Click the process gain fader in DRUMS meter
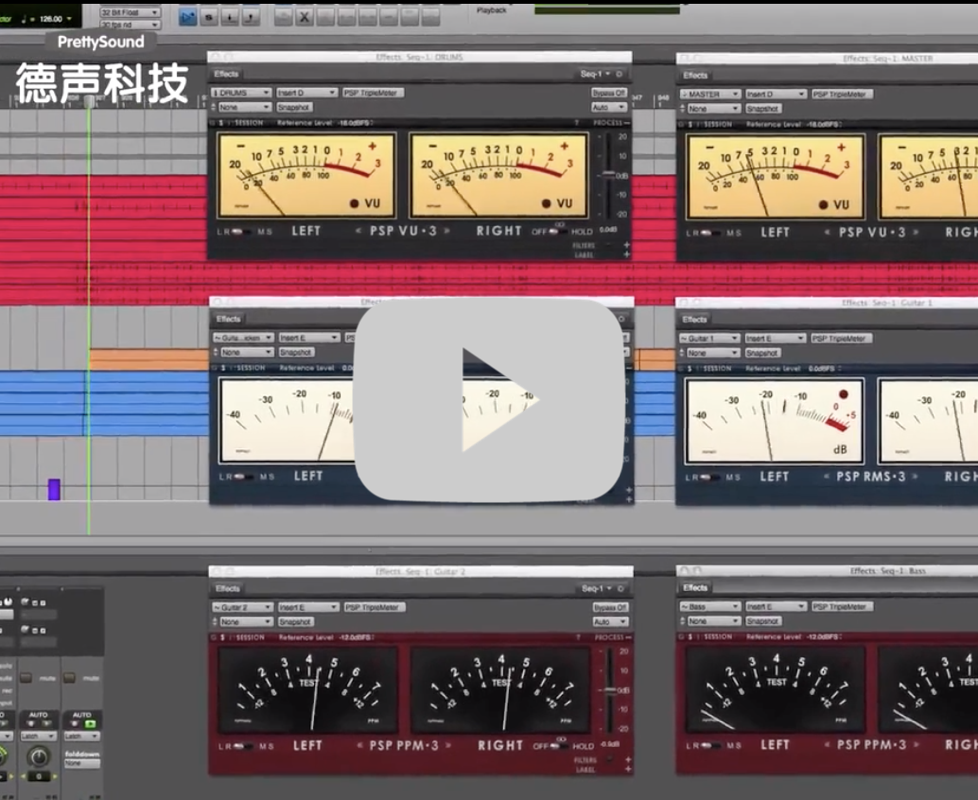Screen dimensions: 978x800 click(608, 175)
